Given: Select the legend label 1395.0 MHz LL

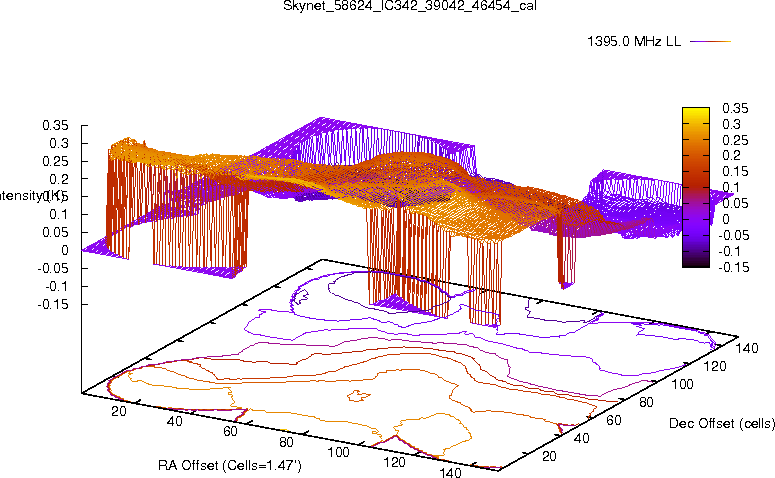Looking at the screenshot, I should (634, 42).
